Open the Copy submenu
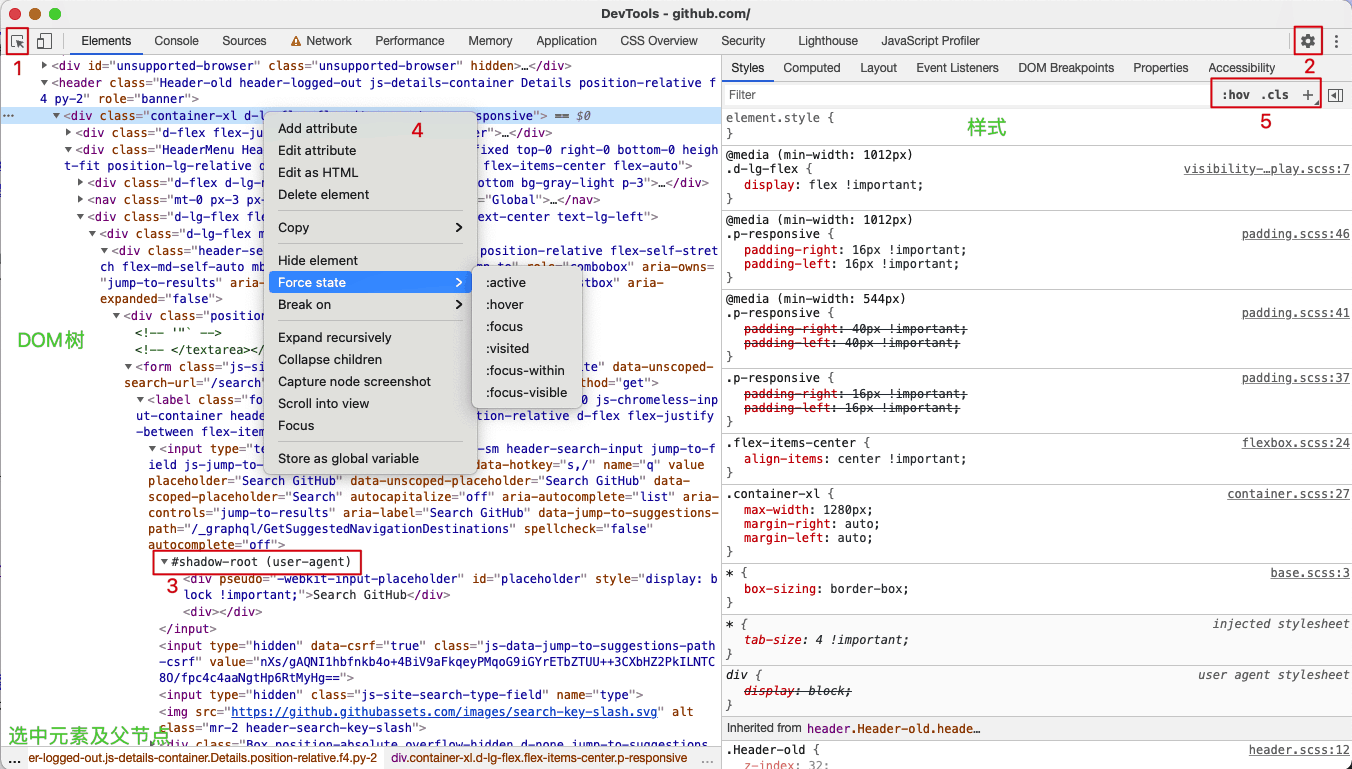 [370, 227]
